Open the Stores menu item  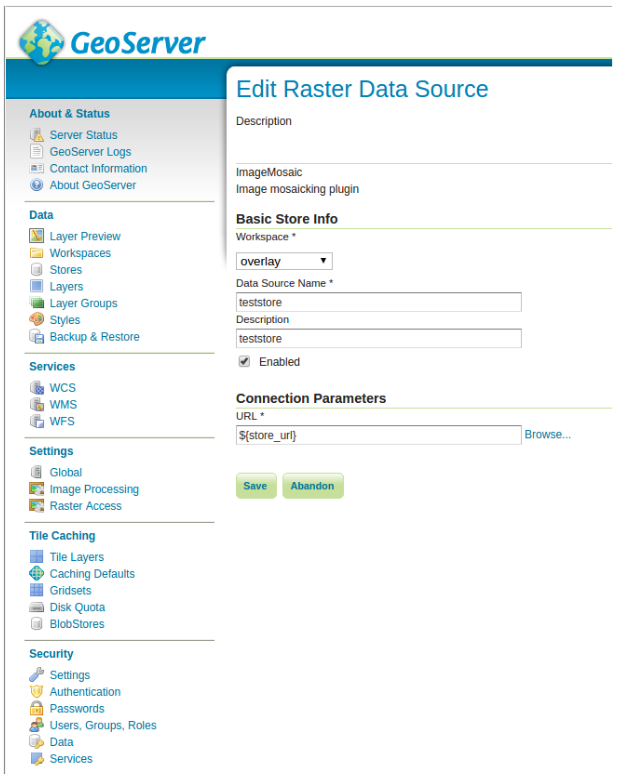(66, 270)
